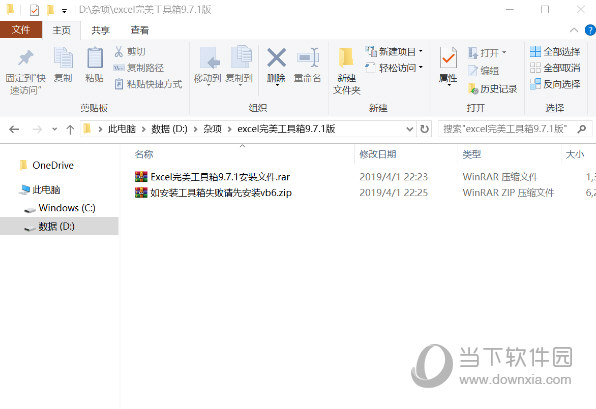The height and width of the screenshot is (409, 596).
Task: Open the recent locations dropdown arrow
Action: pos(54,130)
